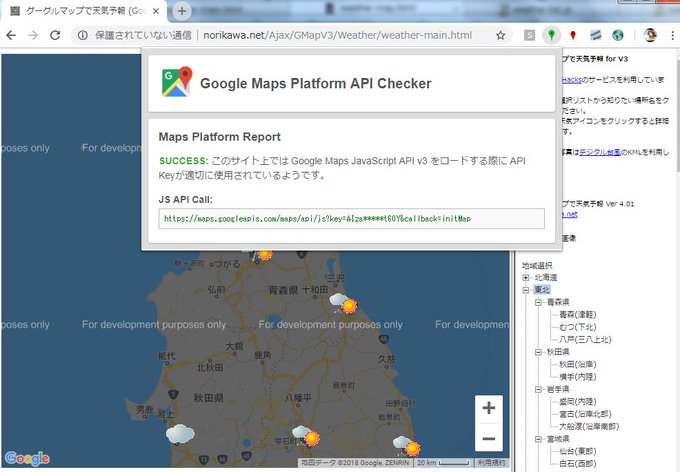Viewport: 680px width, 472px height.
Task: Collapse the 青森県 tree node
Action: pos(538,302)
